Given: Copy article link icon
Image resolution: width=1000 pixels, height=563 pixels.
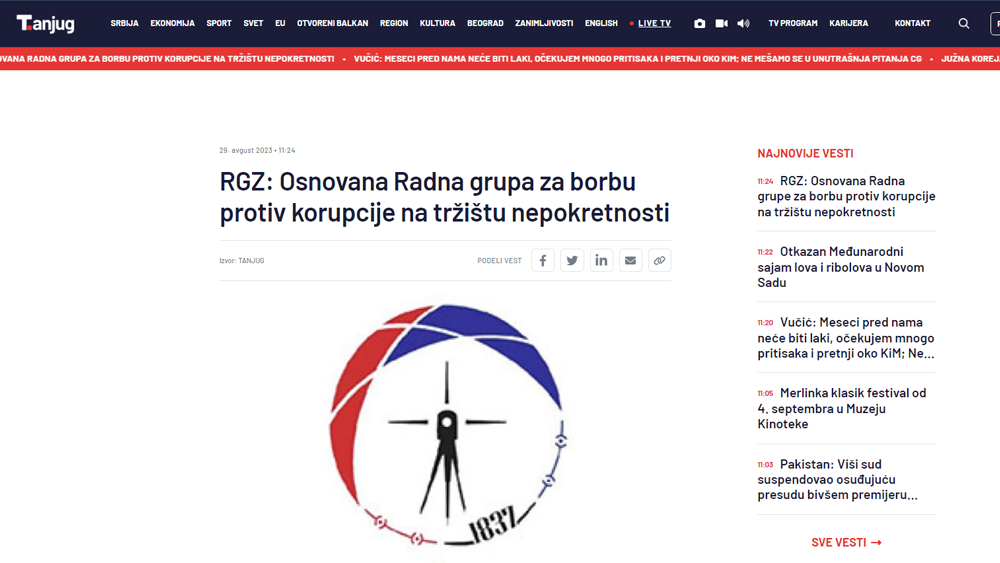Looking at the screenshot, I should pos(659,260).
